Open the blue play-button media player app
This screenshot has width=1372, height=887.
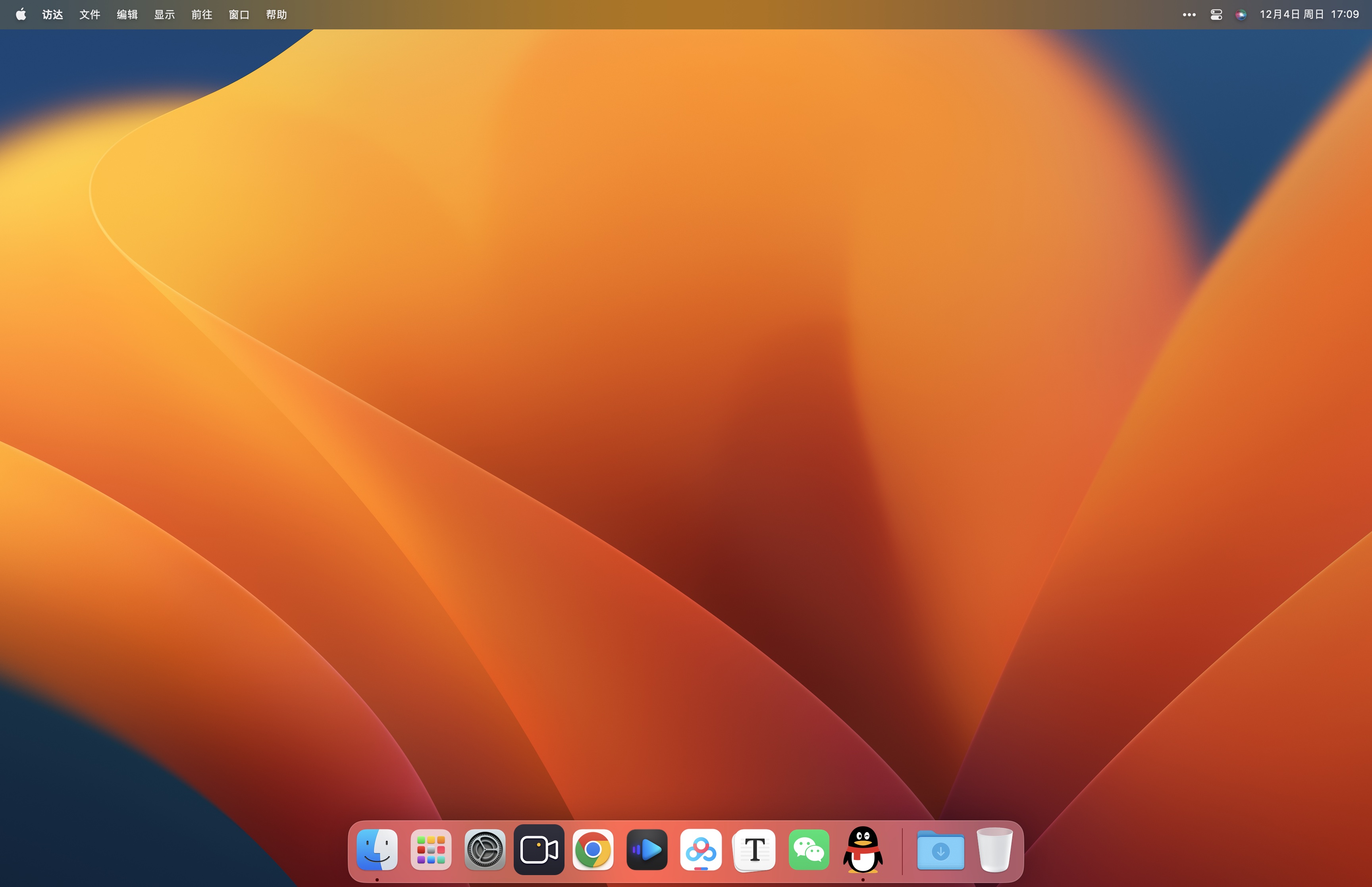tap(647, 850)
